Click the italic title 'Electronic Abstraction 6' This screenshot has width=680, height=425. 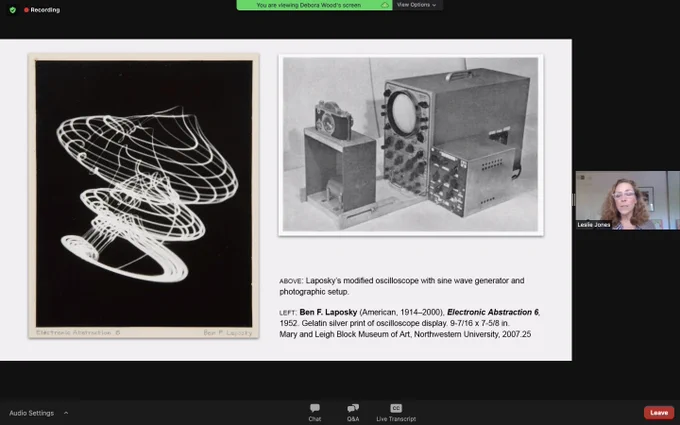coord(493,312)
